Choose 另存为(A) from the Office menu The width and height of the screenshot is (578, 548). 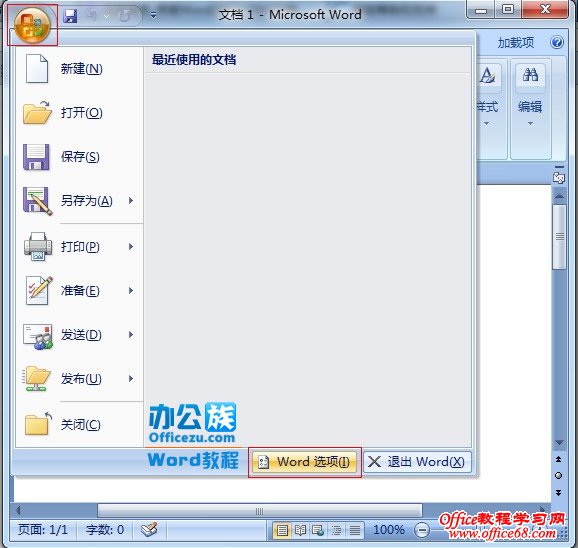click(x=79, y=201)
